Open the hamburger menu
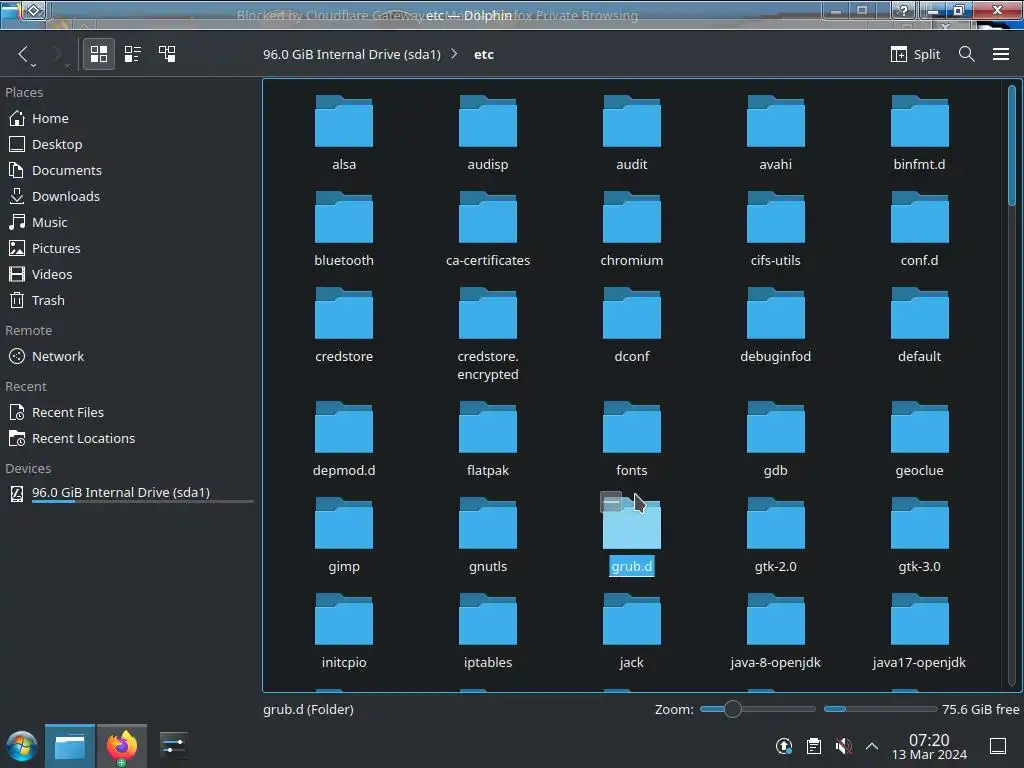The height and width of the screenshot is (768, 1024). [x=1000, y=54]
